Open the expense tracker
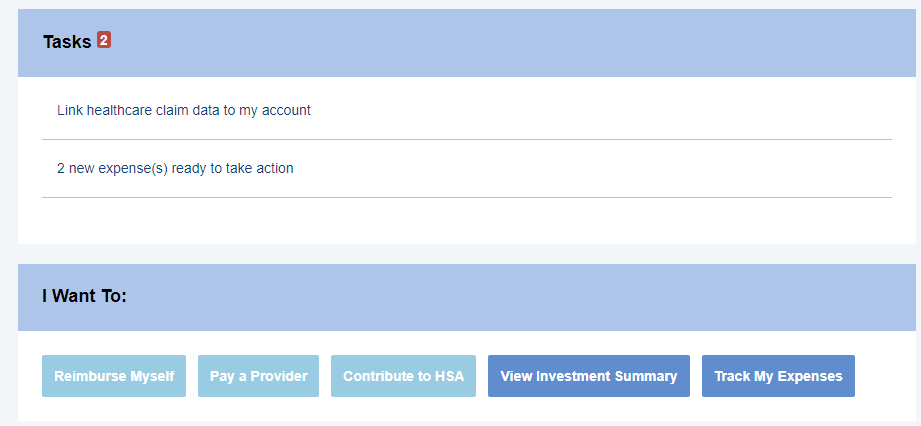 click(778, 376)
